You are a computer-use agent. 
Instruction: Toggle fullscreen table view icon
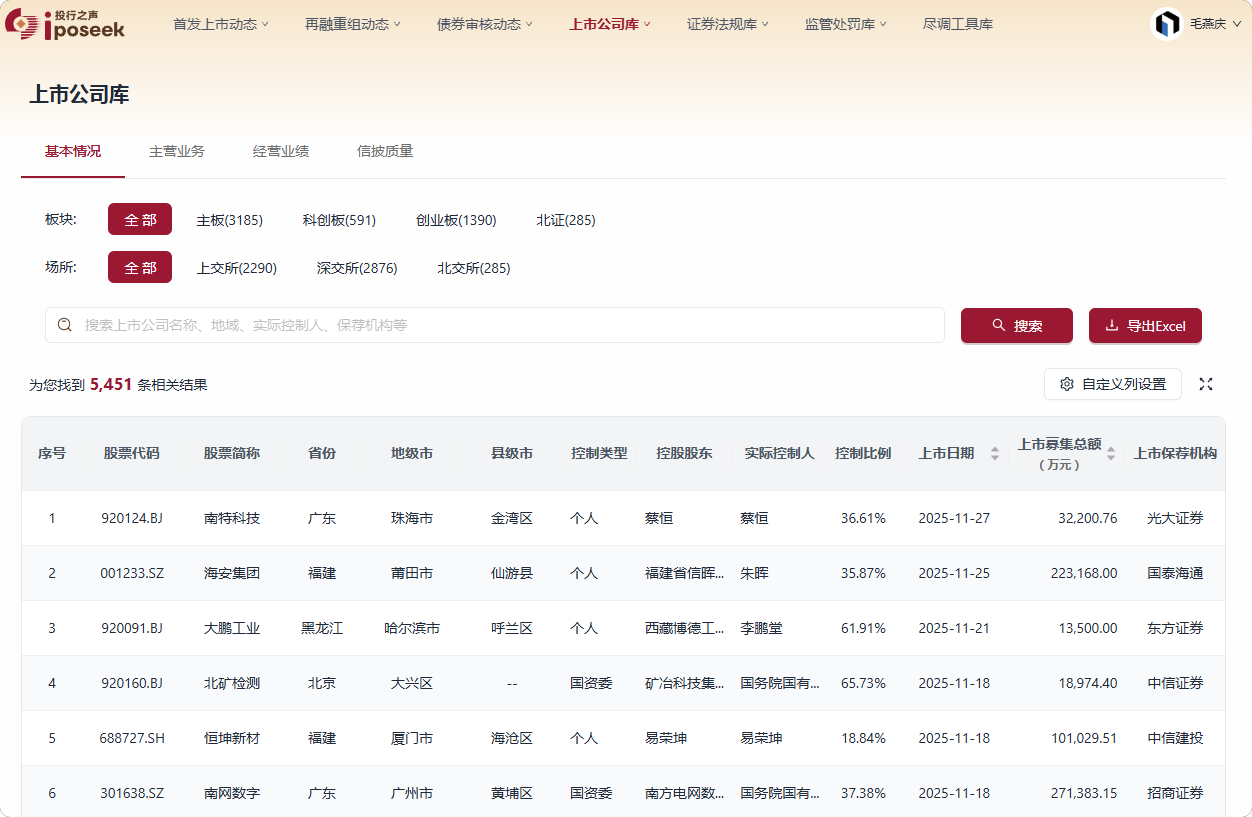point(1206,384)
